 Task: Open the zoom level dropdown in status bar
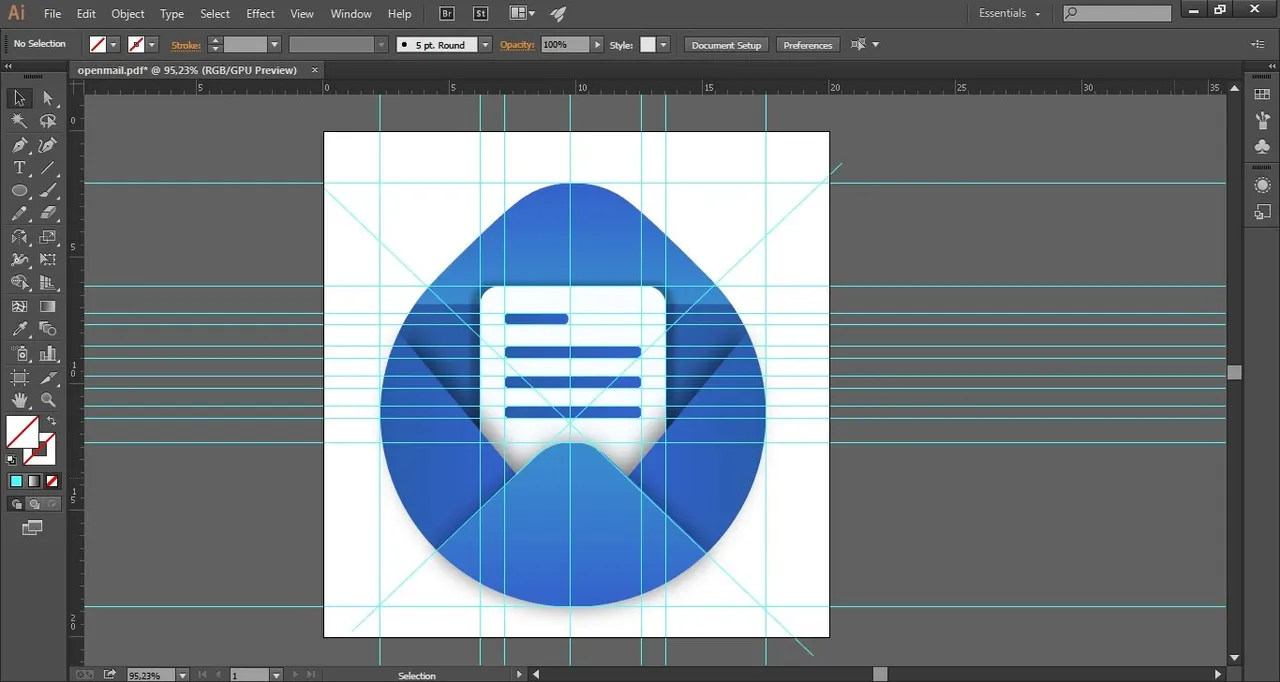[182, 675]
